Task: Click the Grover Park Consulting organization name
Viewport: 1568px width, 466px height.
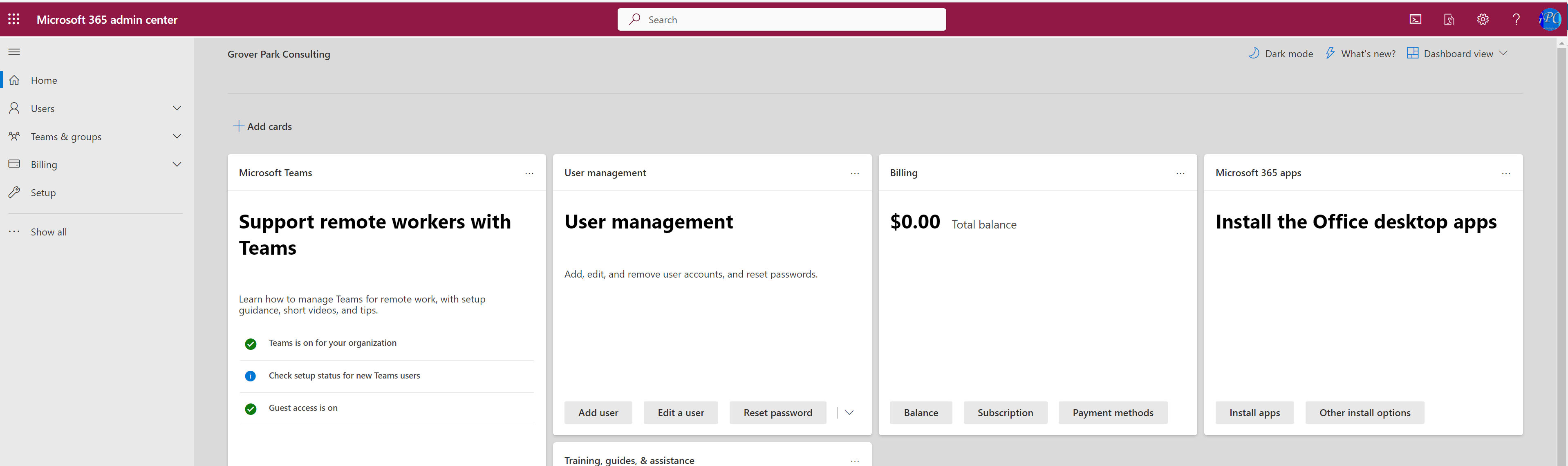Action: 279,54
